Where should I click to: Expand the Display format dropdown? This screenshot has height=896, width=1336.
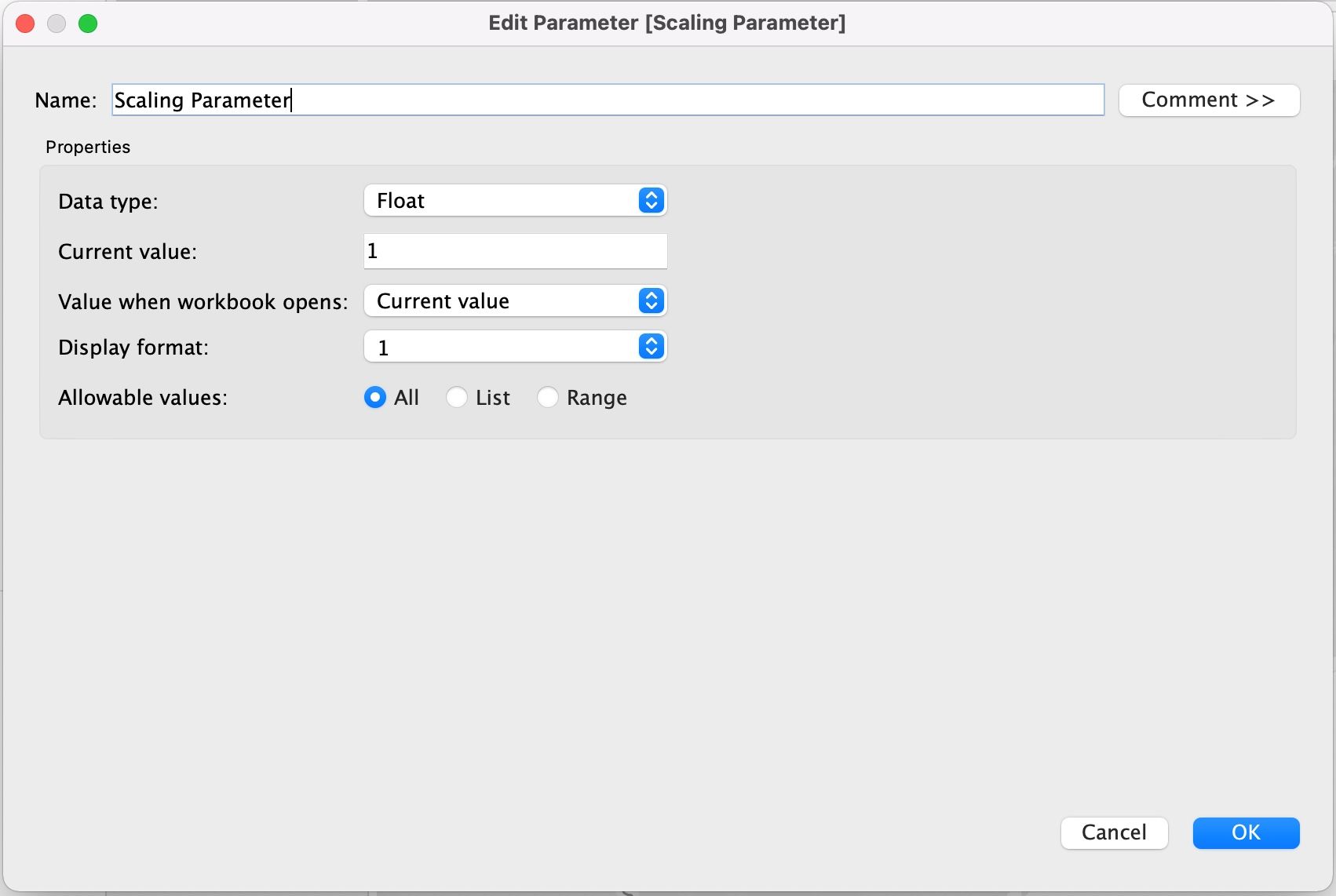point(502,347)
